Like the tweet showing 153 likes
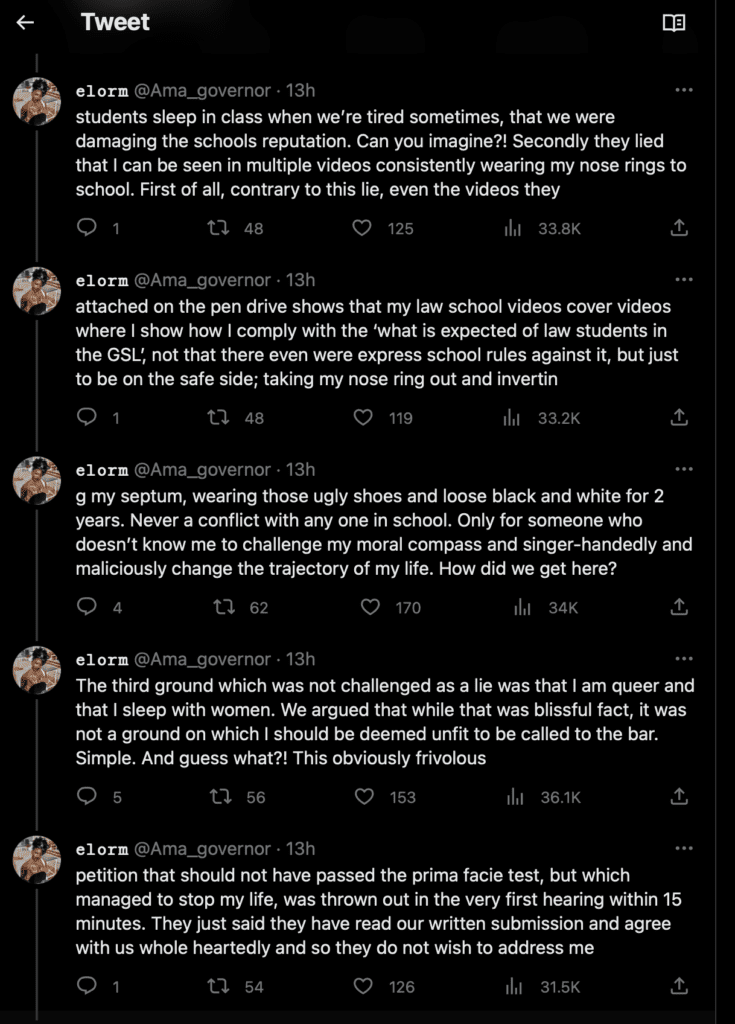This screenshot has height=1024, width=735. [364, 797]
